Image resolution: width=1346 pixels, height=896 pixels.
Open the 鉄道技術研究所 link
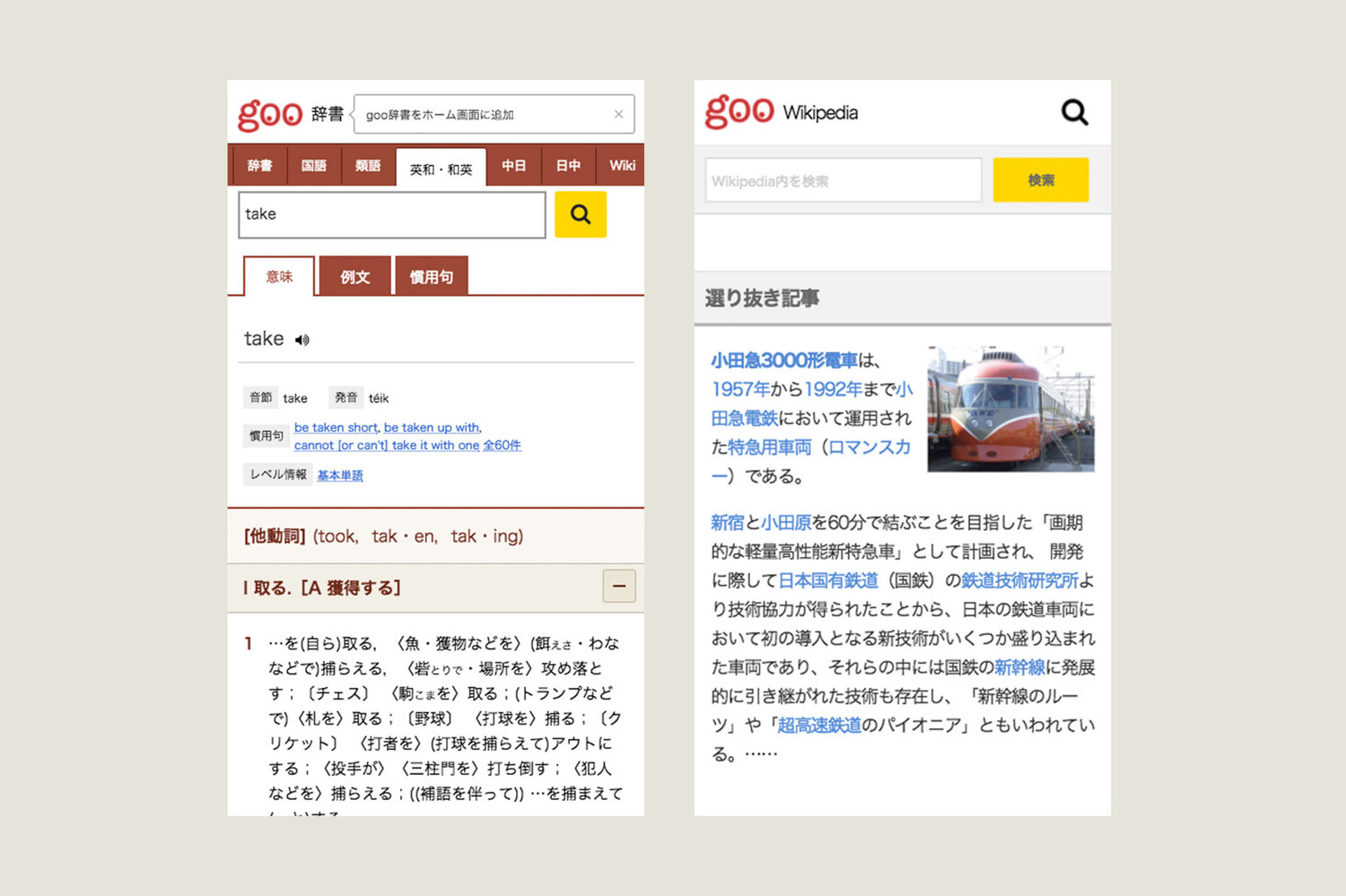(x=1019, y=580)
